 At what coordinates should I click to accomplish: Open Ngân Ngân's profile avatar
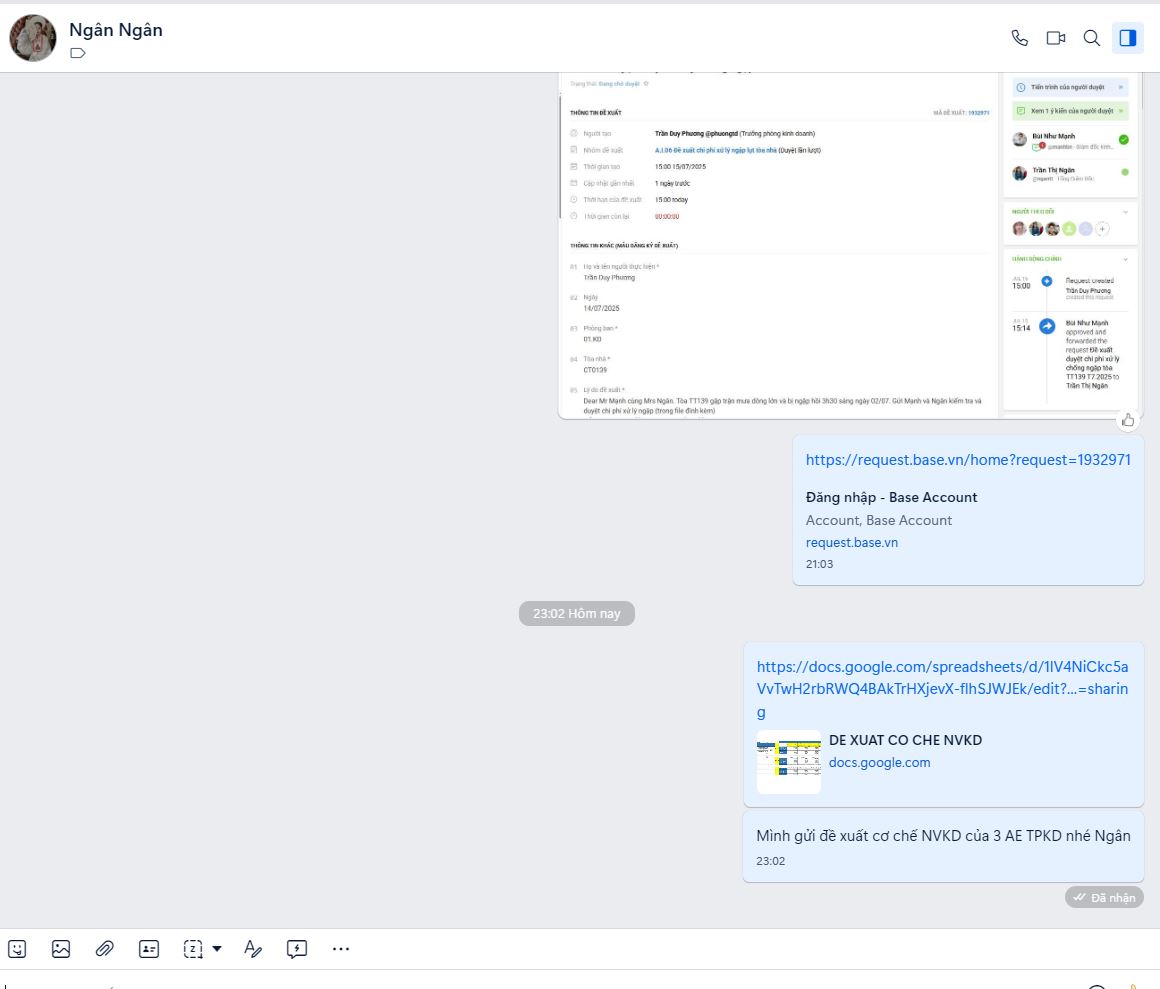pos(33,38)
